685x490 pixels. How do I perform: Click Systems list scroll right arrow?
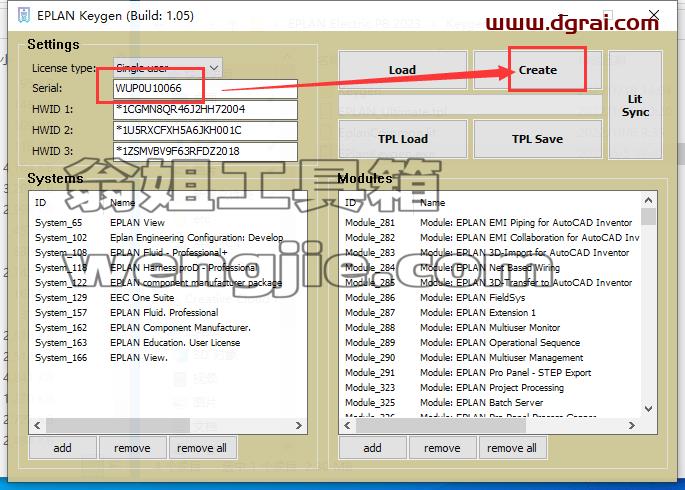298,425
